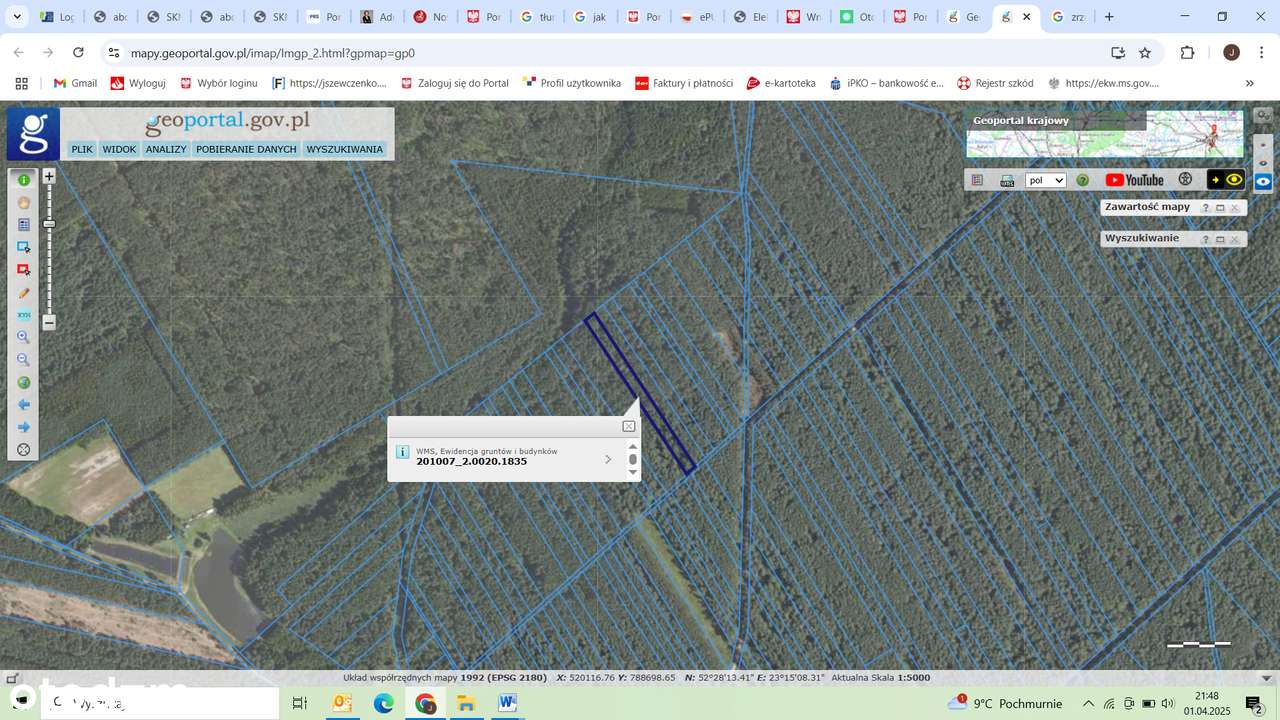This screenshot has width=1280, height=720.
Task: Click the plus button on zoom slider
Action: pos(49,176)
